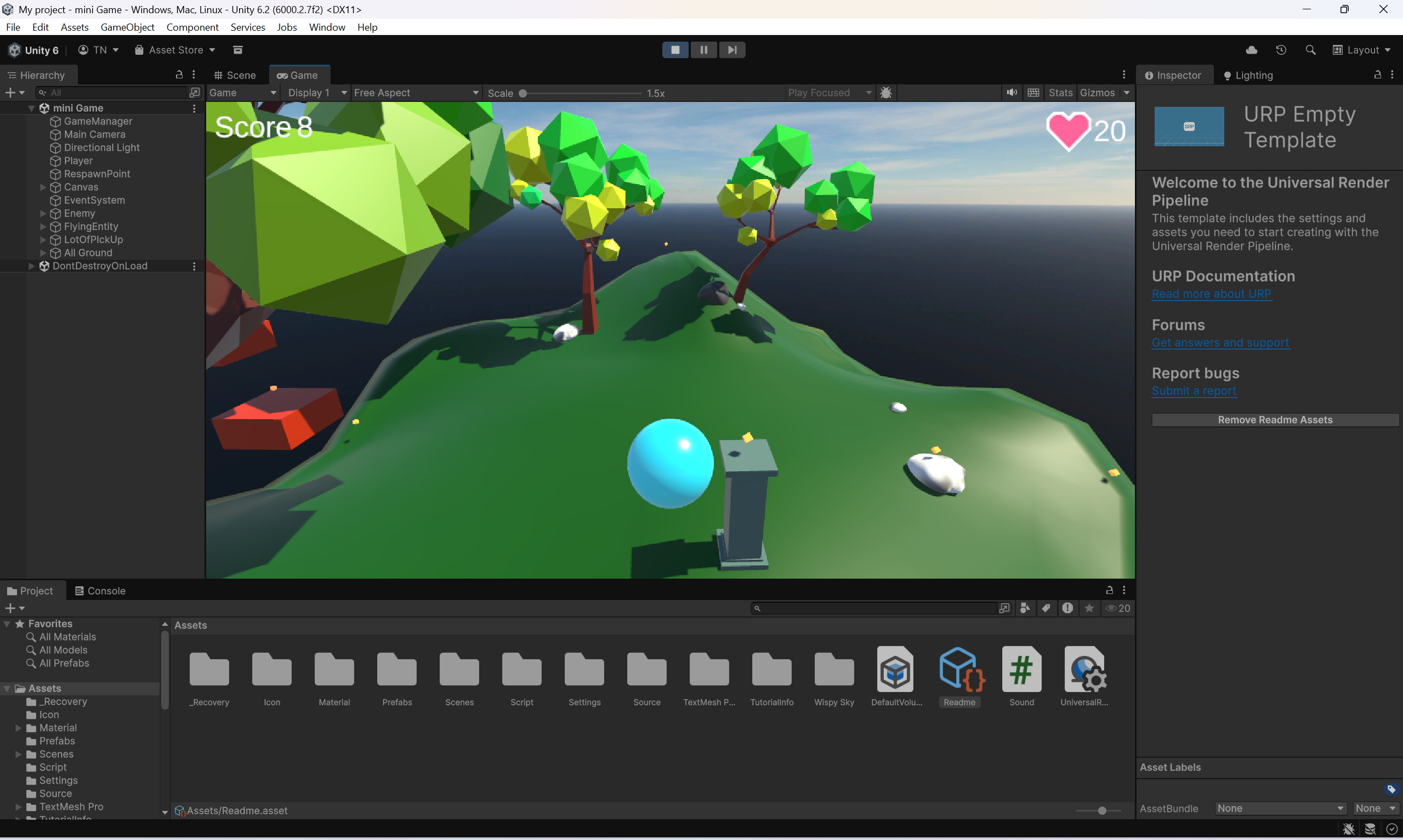Click the Pause button in toolbar
This screenshot has width=1403, height=840.
tap(703, 50)
